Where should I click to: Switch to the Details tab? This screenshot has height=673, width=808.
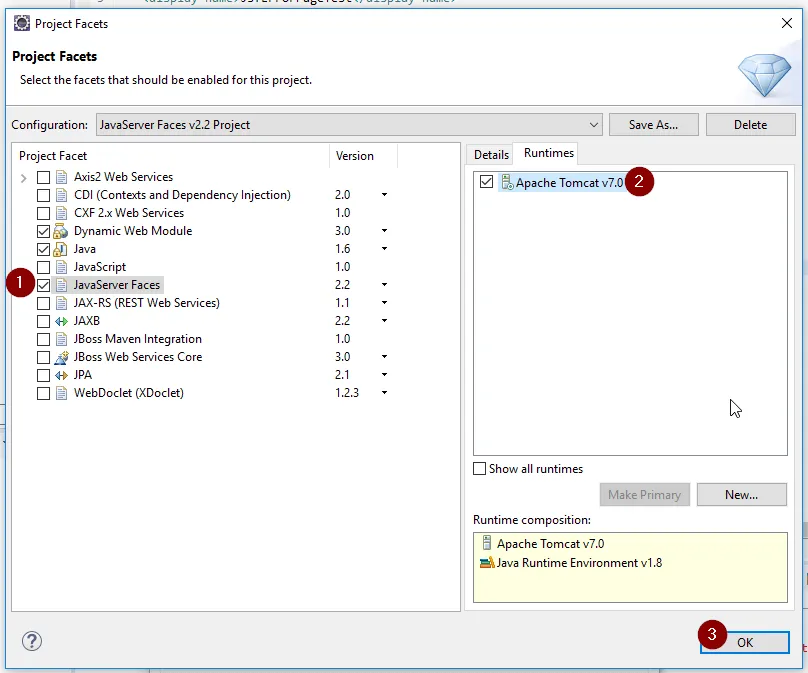point(491,154)
